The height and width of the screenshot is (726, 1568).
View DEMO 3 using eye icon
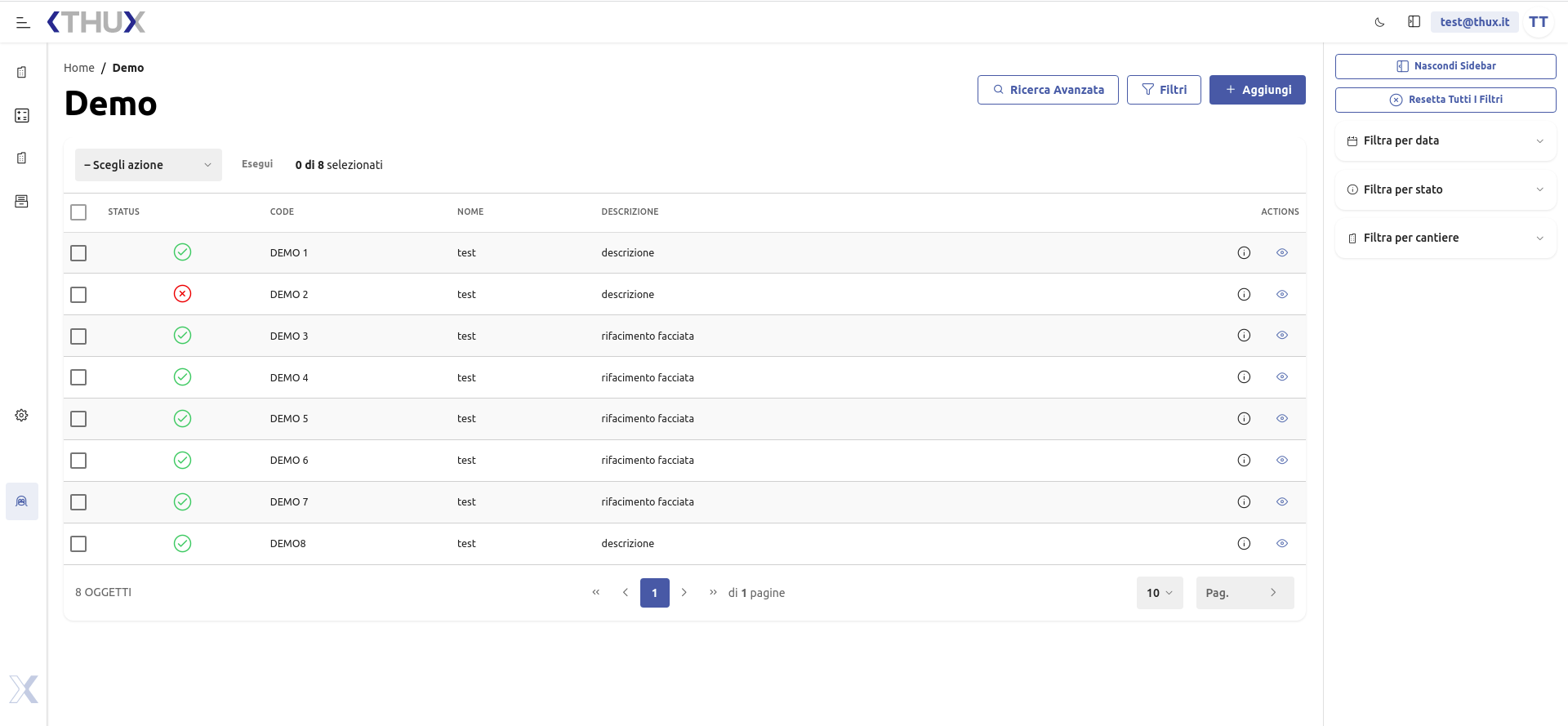click(1281, 336)
